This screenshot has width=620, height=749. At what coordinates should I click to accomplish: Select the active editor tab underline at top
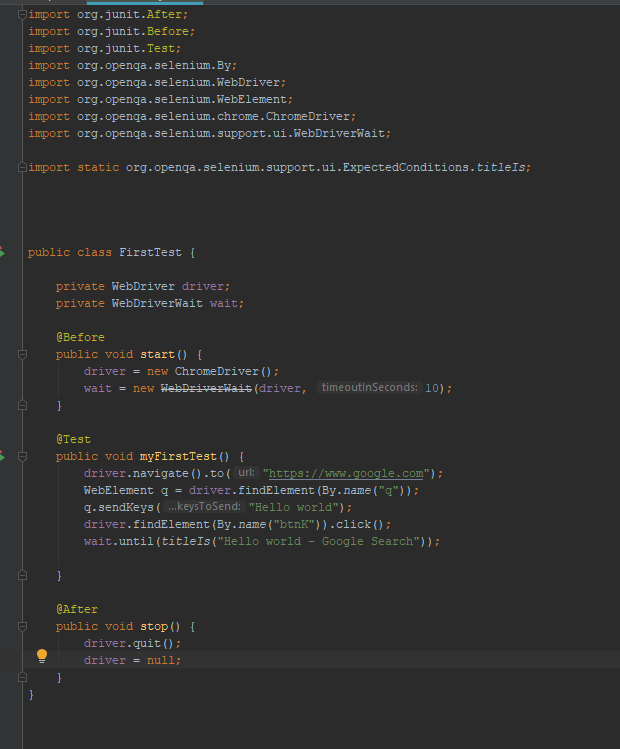click(x=145, y=2)
